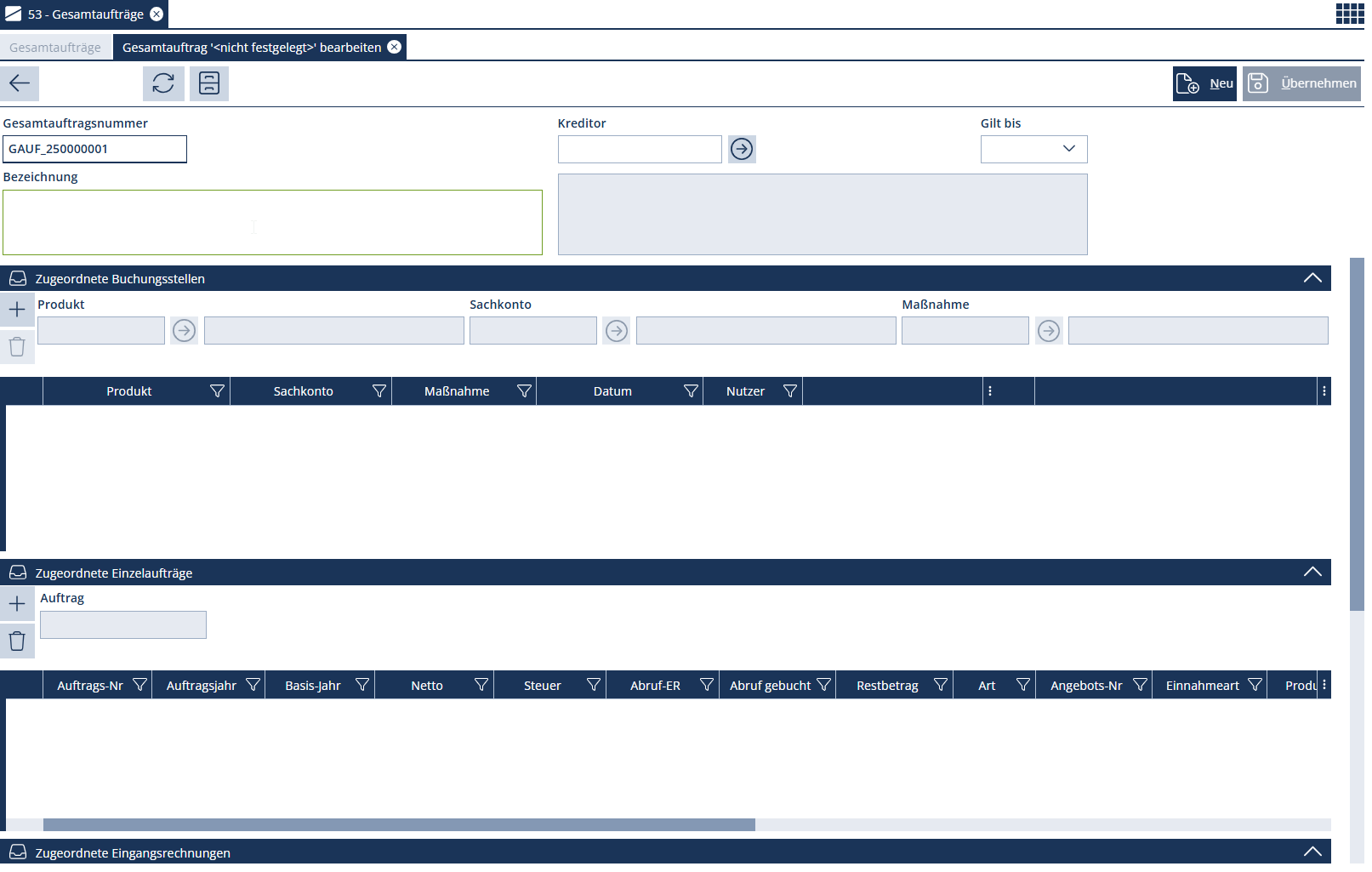Click the horizontal scrollbar in Einzelaufträge table
Image resolution: width=1372 pixels, height=872 pixels.
pos(399,824)
